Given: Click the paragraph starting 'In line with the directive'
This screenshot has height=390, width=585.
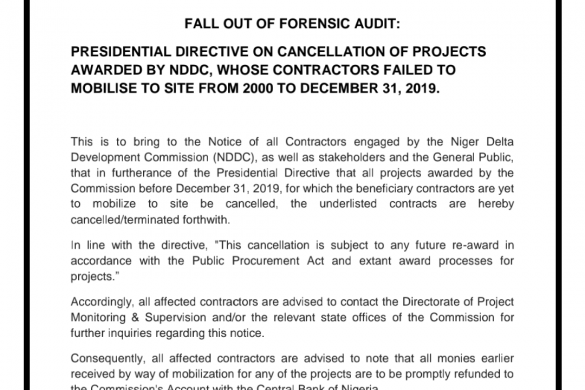Looking at the screenshot, I should pos(292,260).
